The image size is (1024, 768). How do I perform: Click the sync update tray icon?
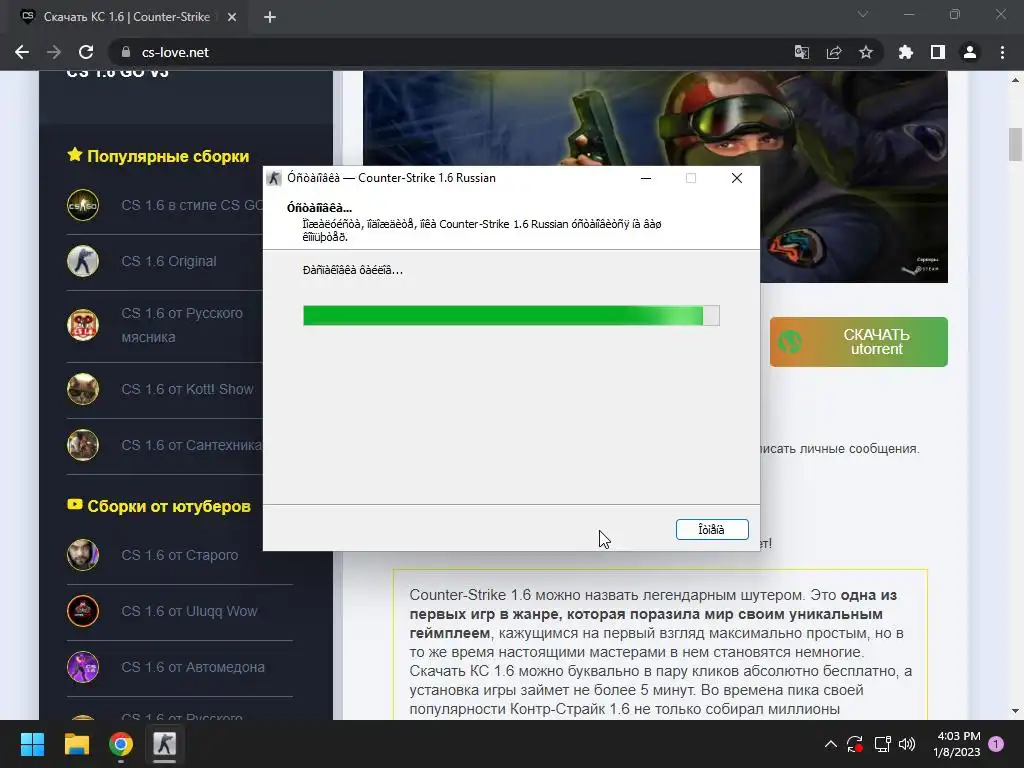[x=855, y=744]
